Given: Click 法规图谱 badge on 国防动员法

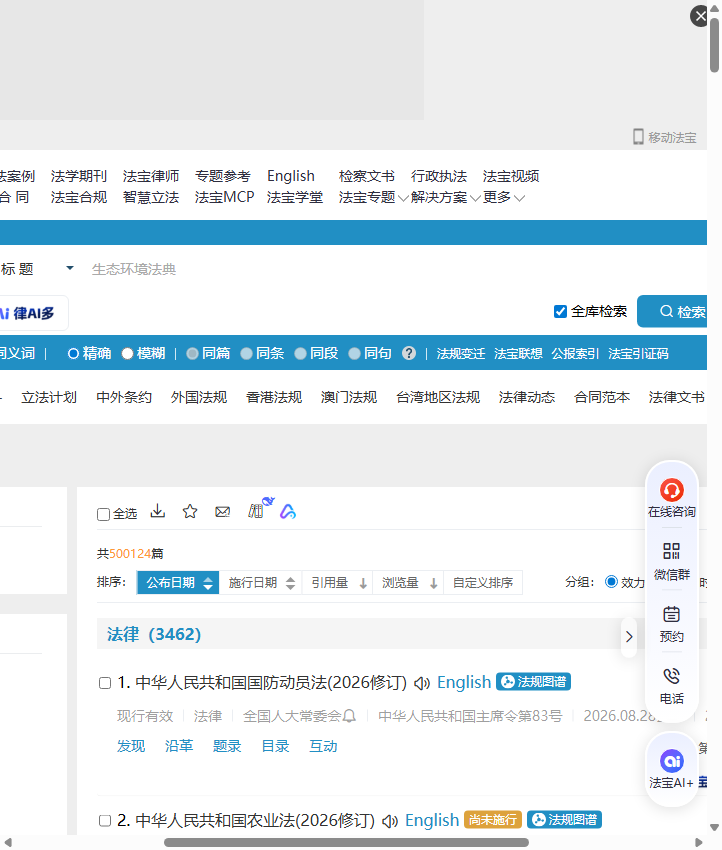Looking at the screenshot, I should [x=533, y=681].
